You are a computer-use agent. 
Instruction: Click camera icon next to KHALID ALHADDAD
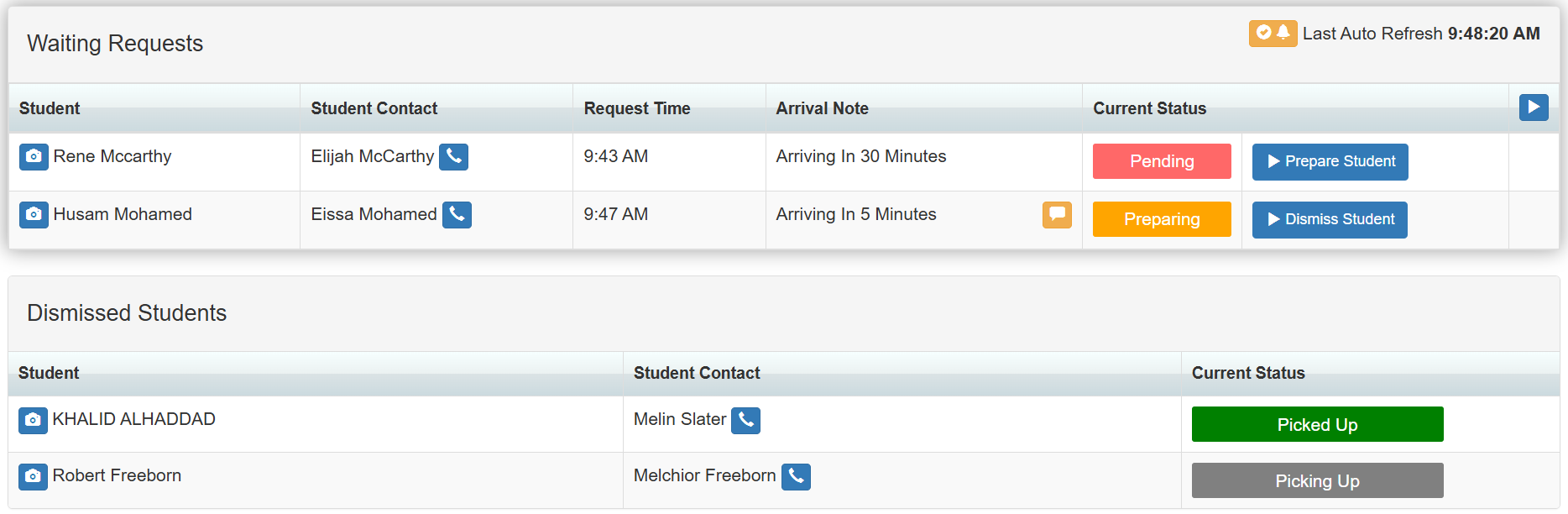coord(33,420)
